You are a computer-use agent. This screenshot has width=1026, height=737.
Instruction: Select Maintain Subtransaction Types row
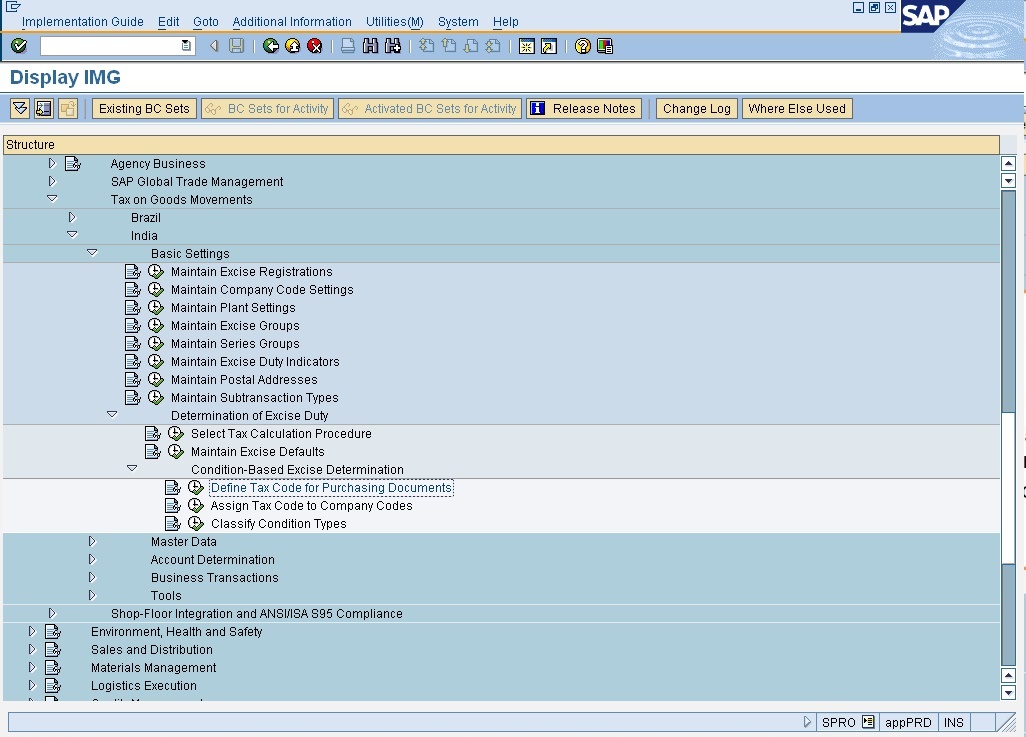click(x=255, y=397)
